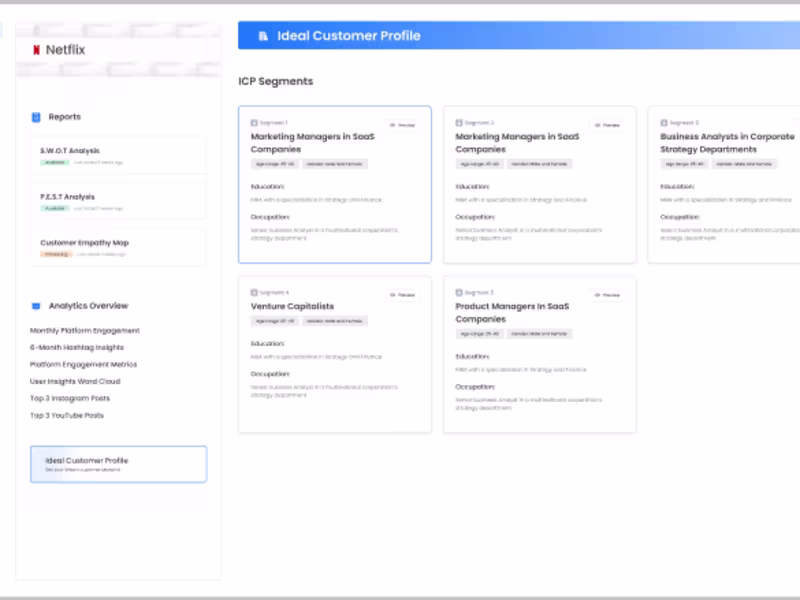
Task: Open Preview on the Venture Capitalists card
Action: pyautogui.click(x=403, y=295)
